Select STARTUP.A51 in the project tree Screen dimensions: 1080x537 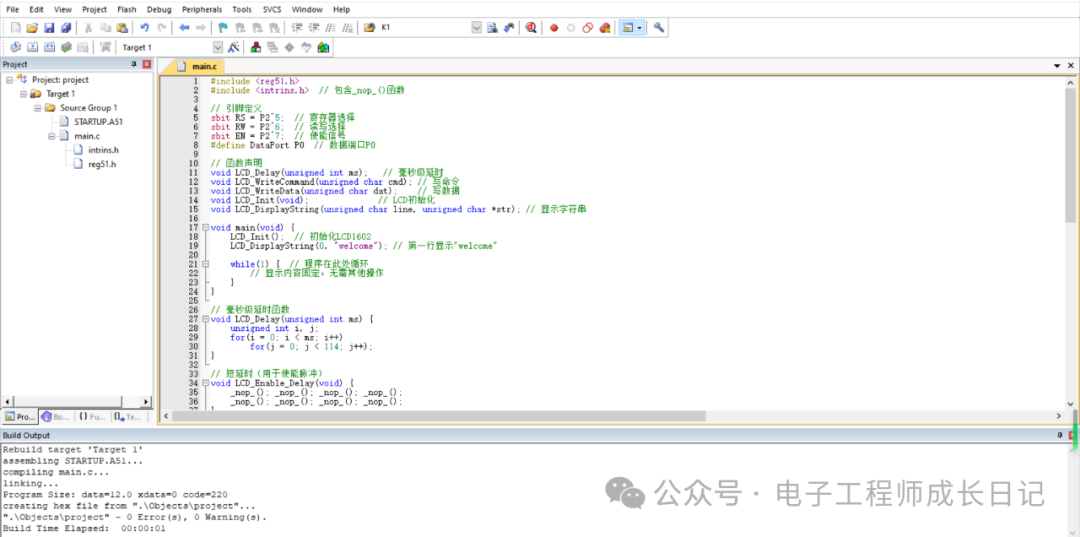click(91, 122)
